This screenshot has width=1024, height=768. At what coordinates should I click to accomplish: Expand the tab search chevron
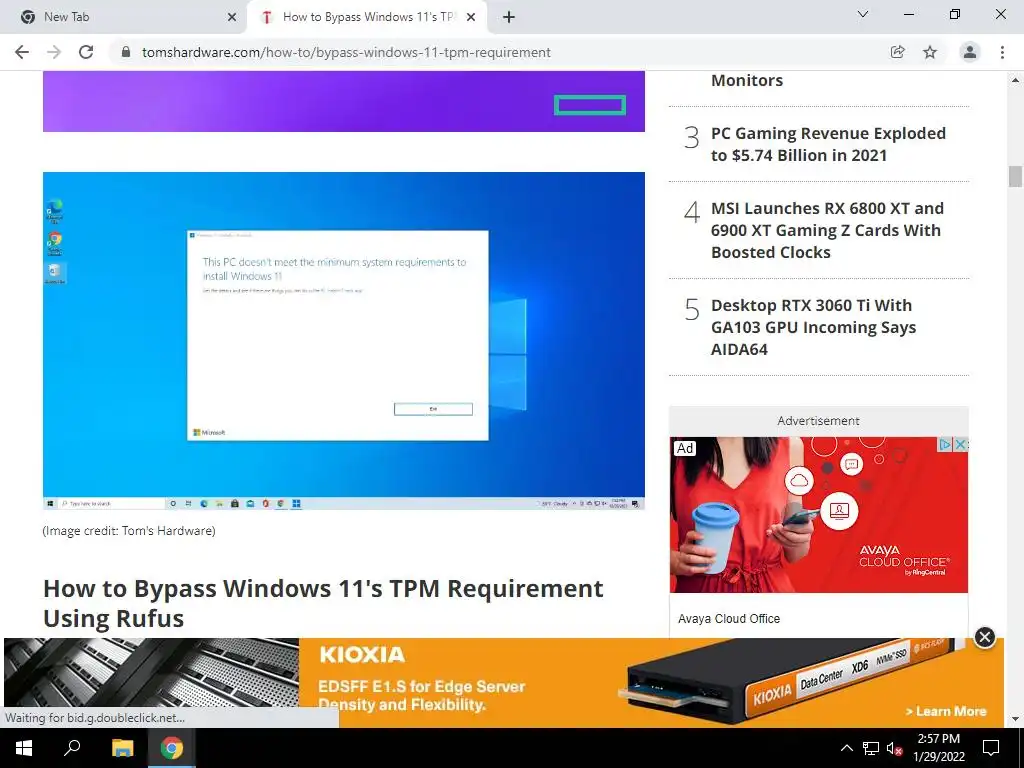pyautogui.click(x=863, y=14)
